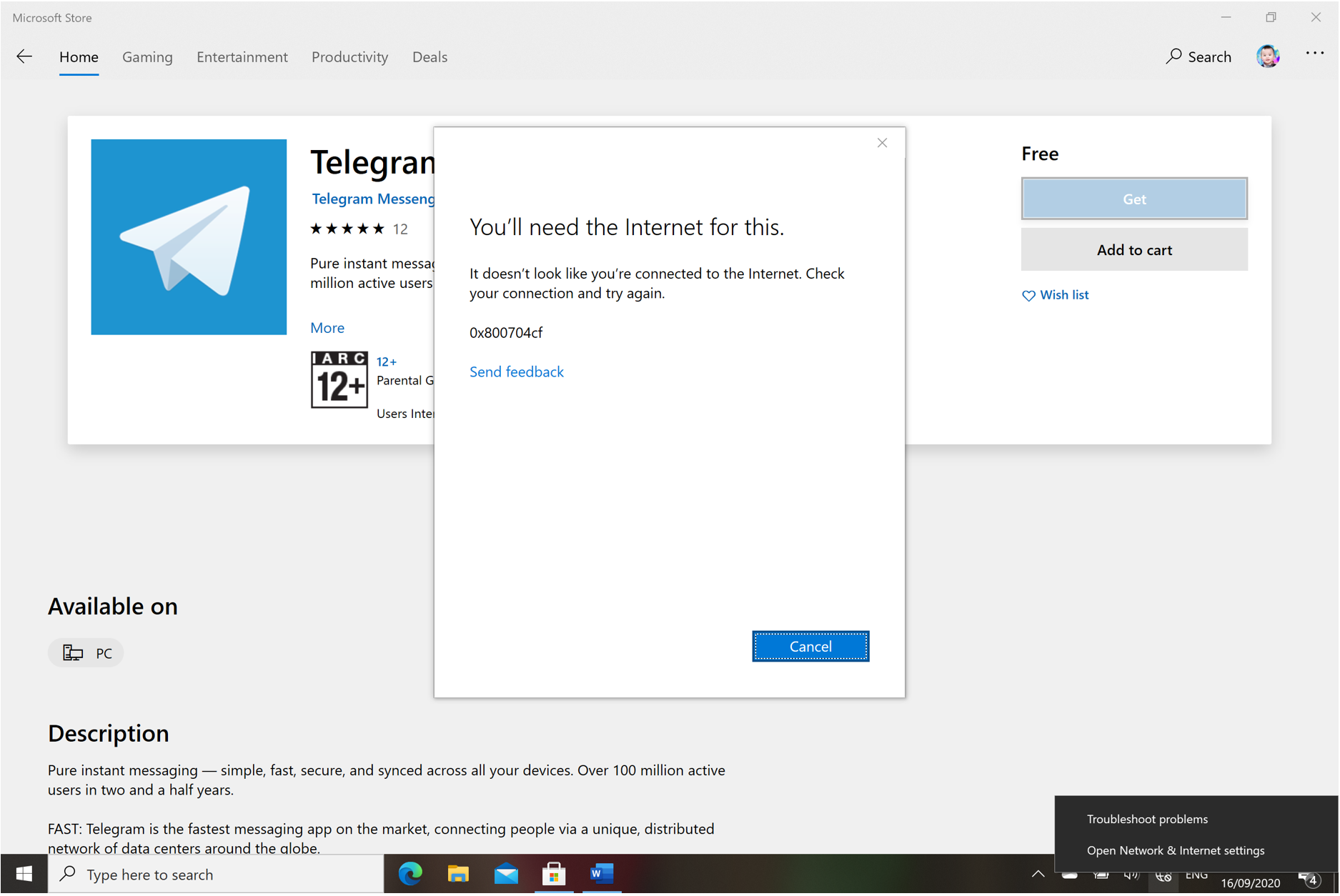Open the Action Center notification icon
The width and height of the screenshot is (1340, 896).
click(1309, 878)
